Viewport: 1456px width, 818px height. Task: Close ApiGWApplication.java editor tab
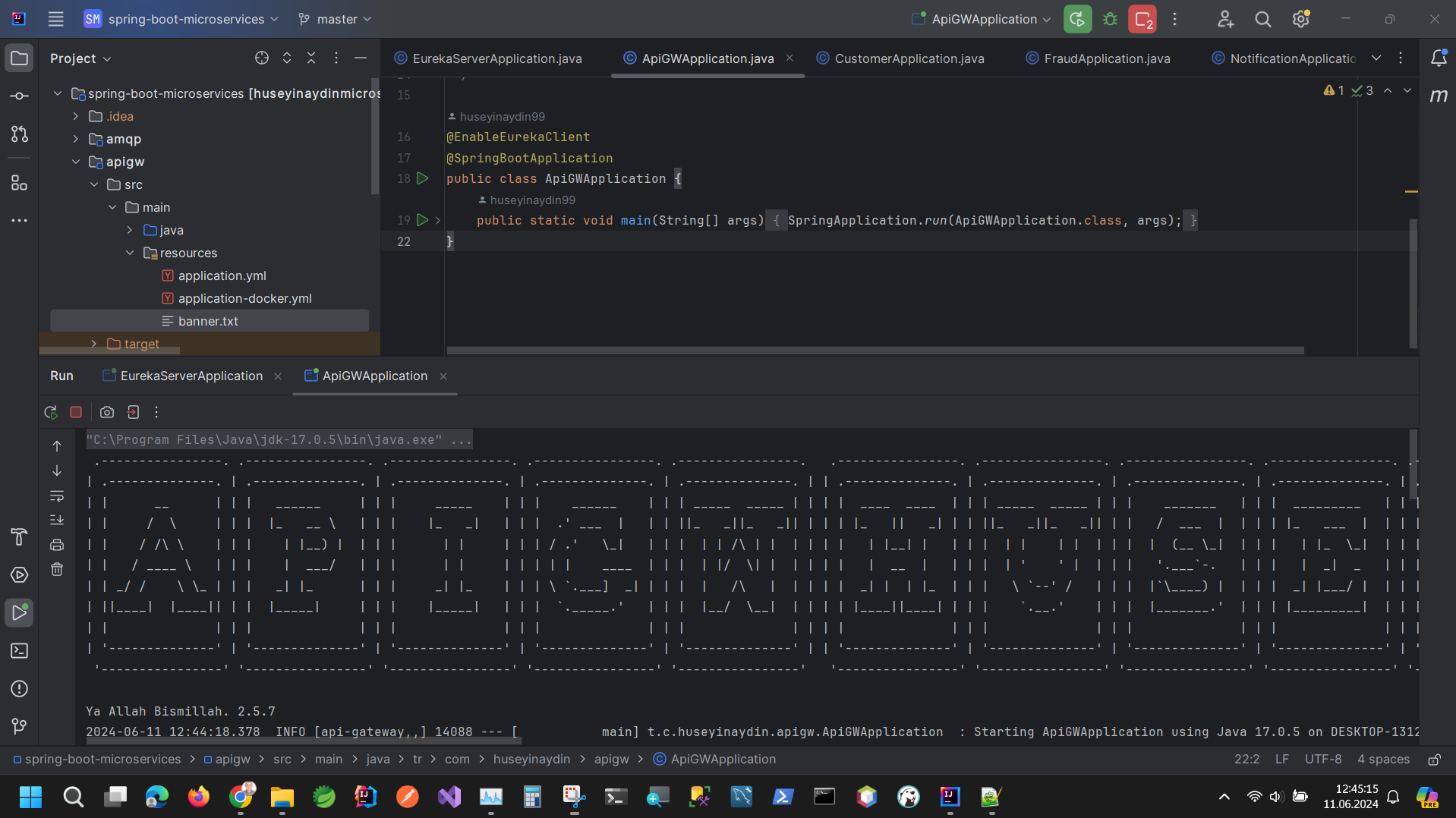click(x=789, y=58)
